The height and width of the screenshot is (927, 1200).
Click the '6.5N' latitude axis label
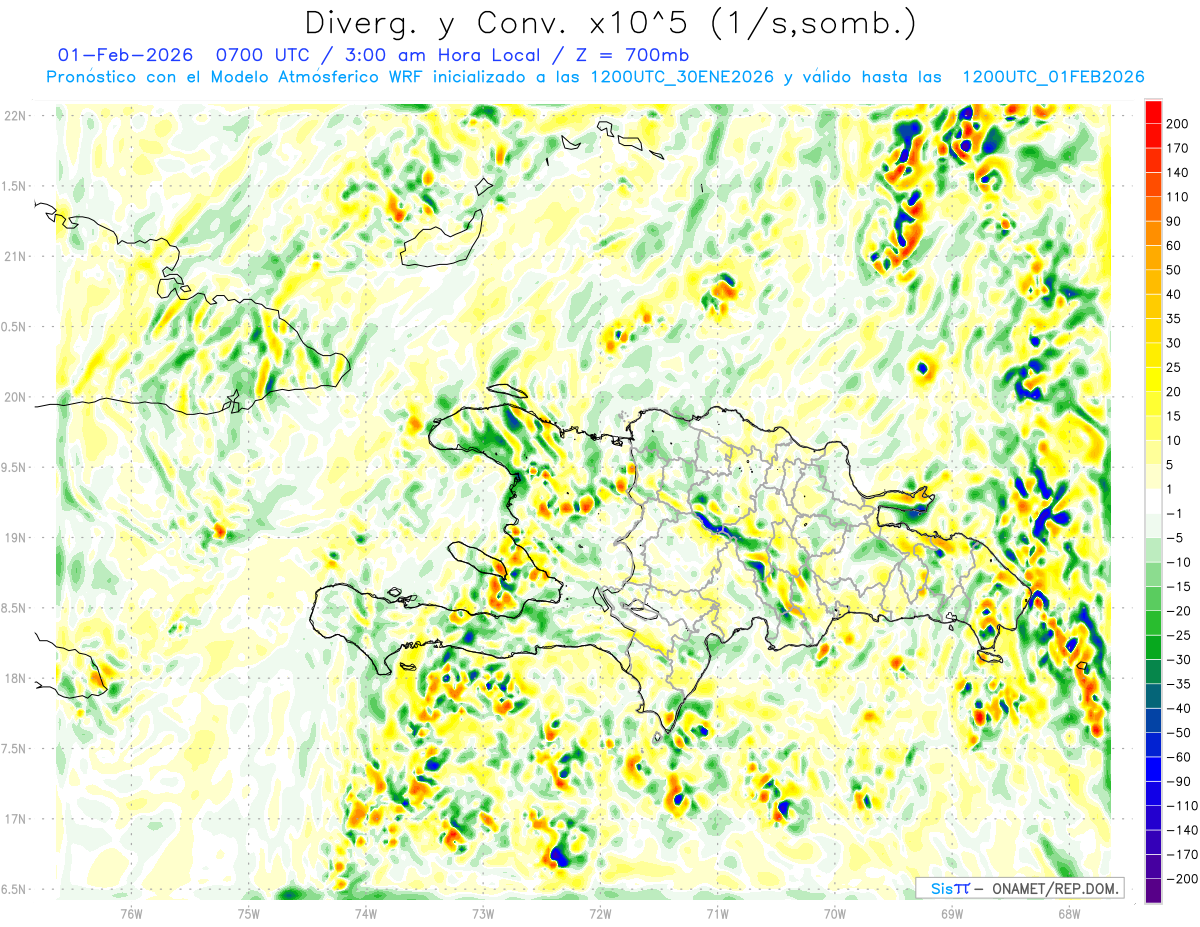(15, 889)
